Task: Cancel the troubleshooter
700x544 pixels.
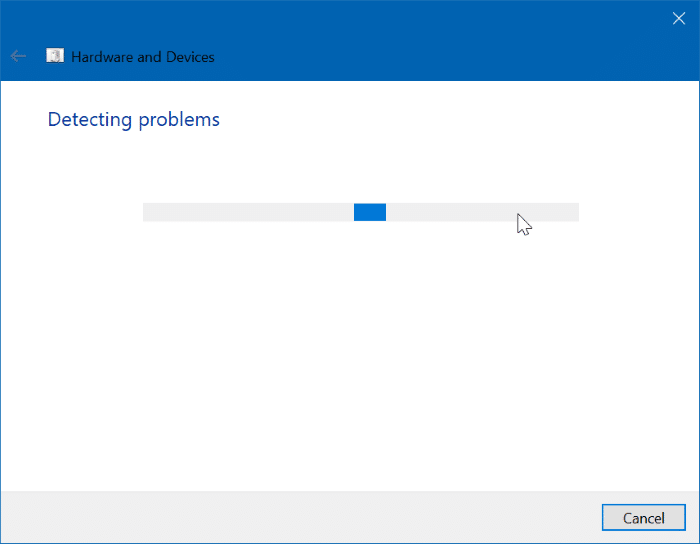Action: click(x=643, y=518)
